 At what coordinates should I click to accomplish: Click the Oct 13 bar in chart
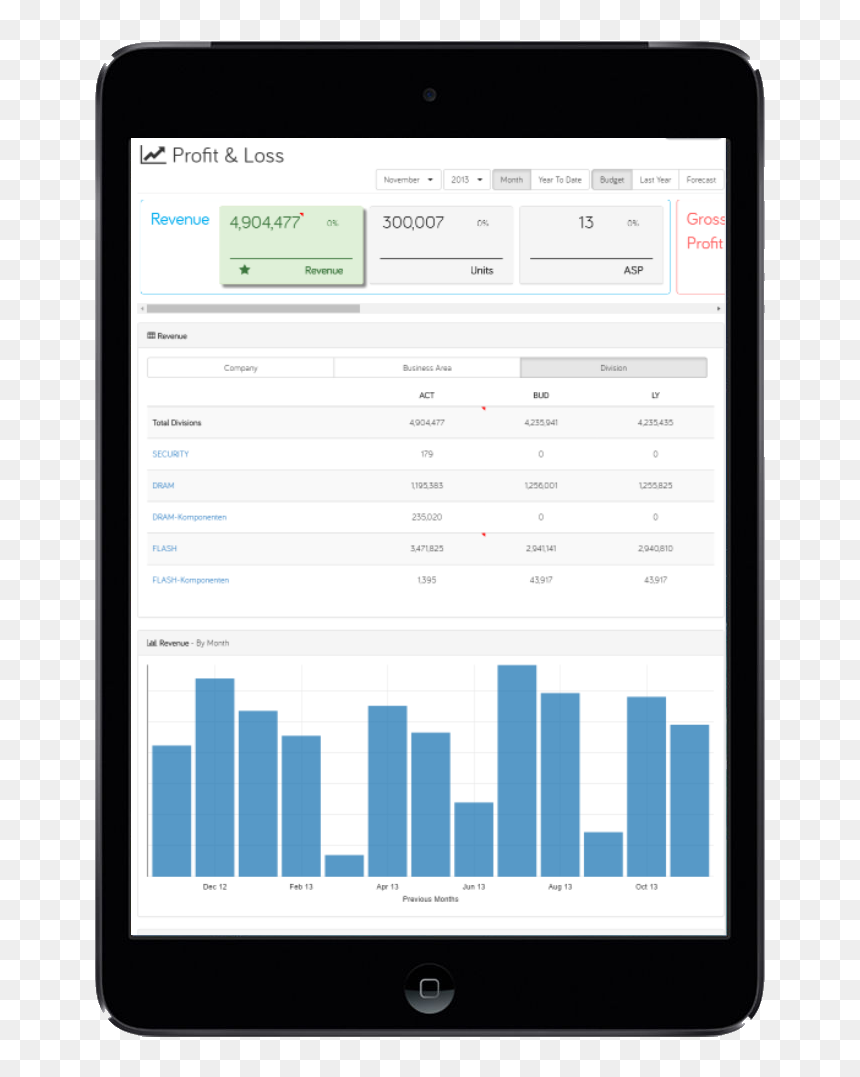click(646, 786)
